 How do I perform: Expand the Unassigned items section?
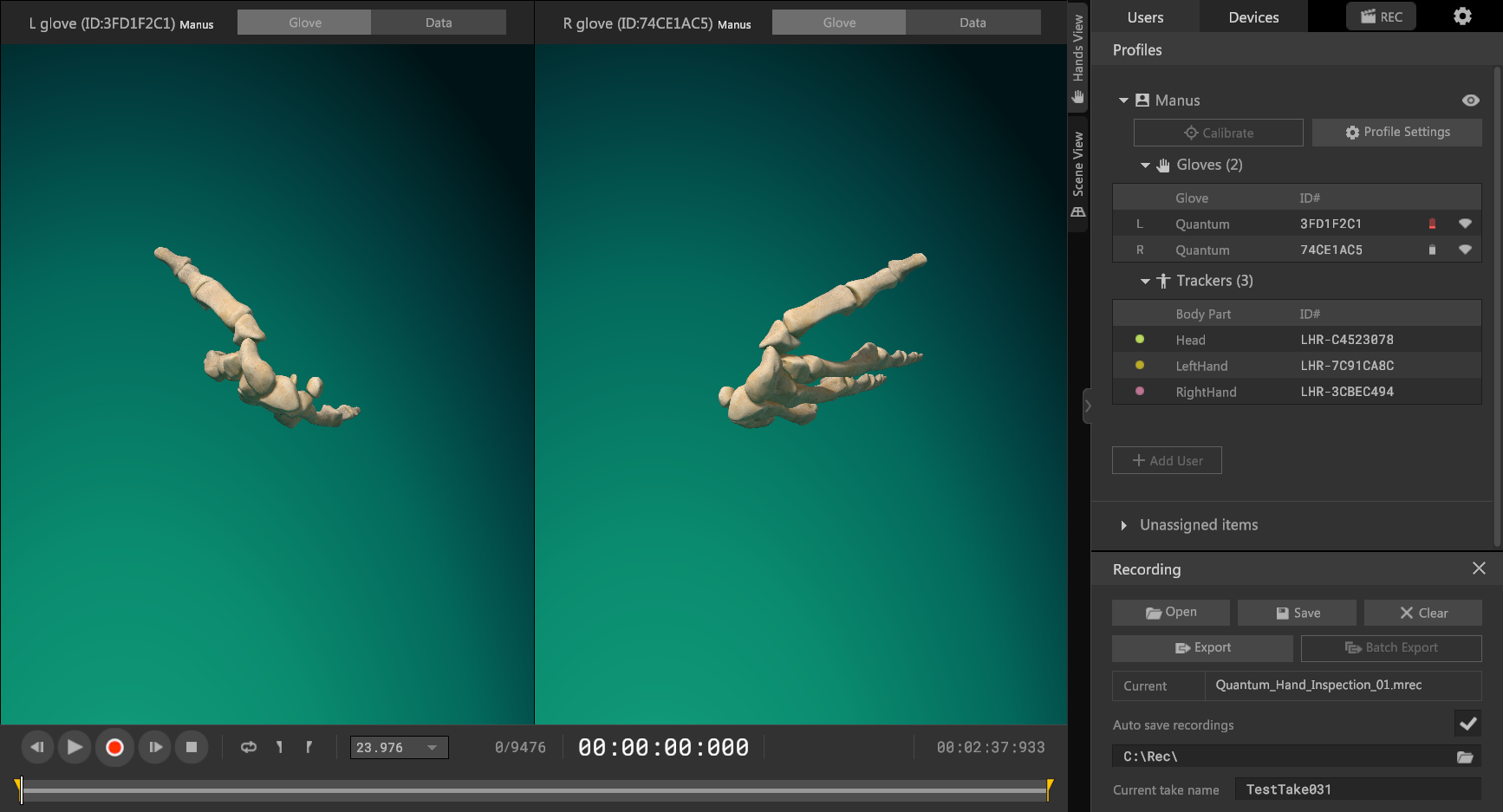1123,525
